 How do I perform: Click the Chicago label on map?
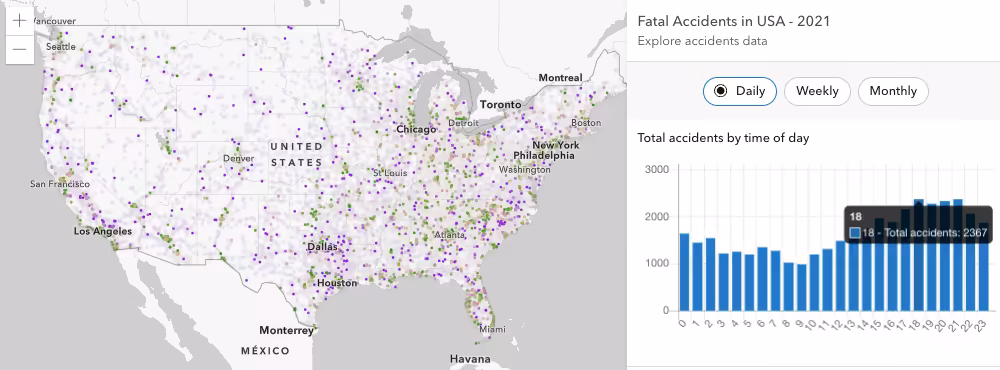tap(416, 130)
